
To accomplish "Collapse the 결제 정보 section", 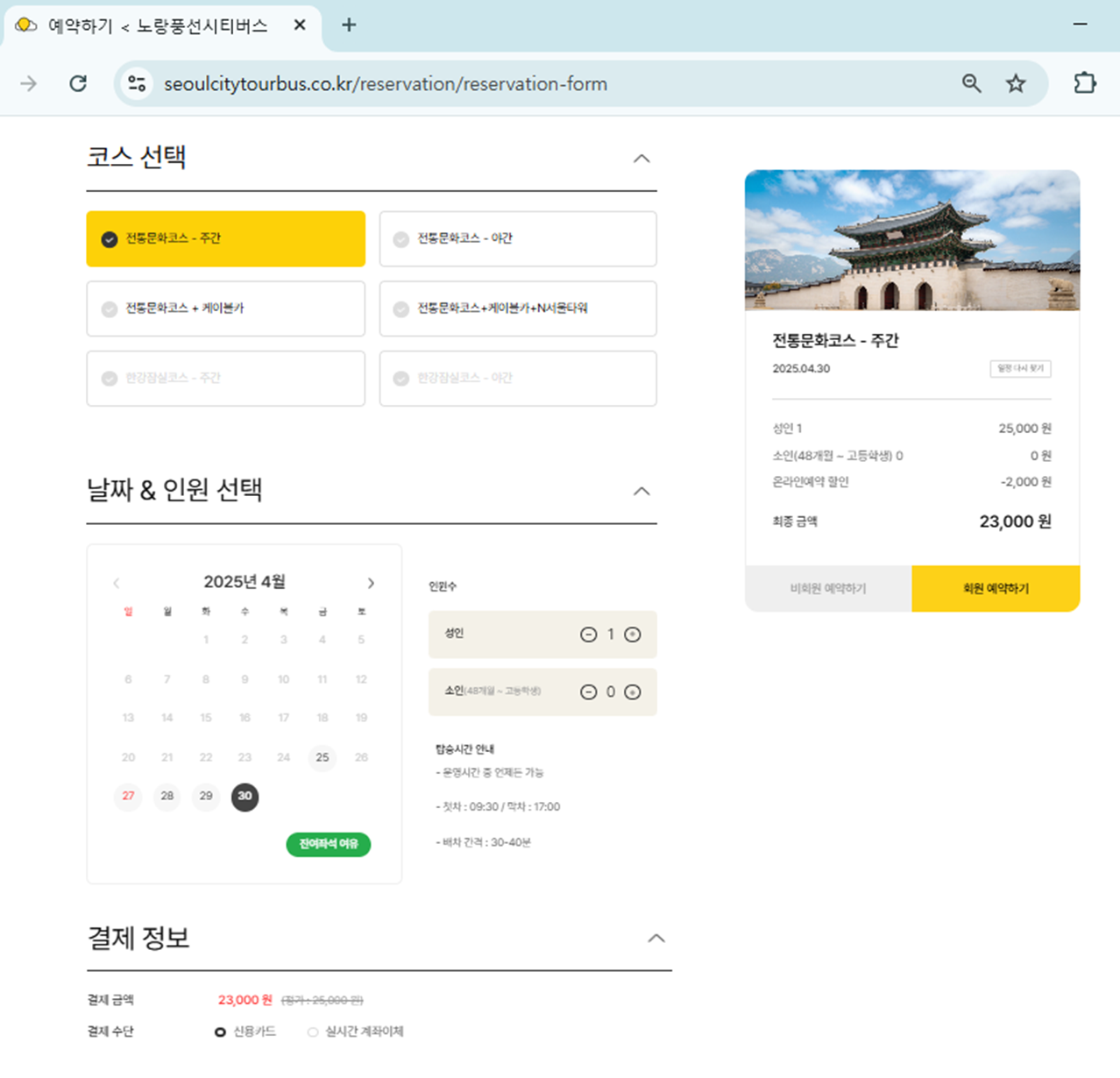I will tap(656, 938).
